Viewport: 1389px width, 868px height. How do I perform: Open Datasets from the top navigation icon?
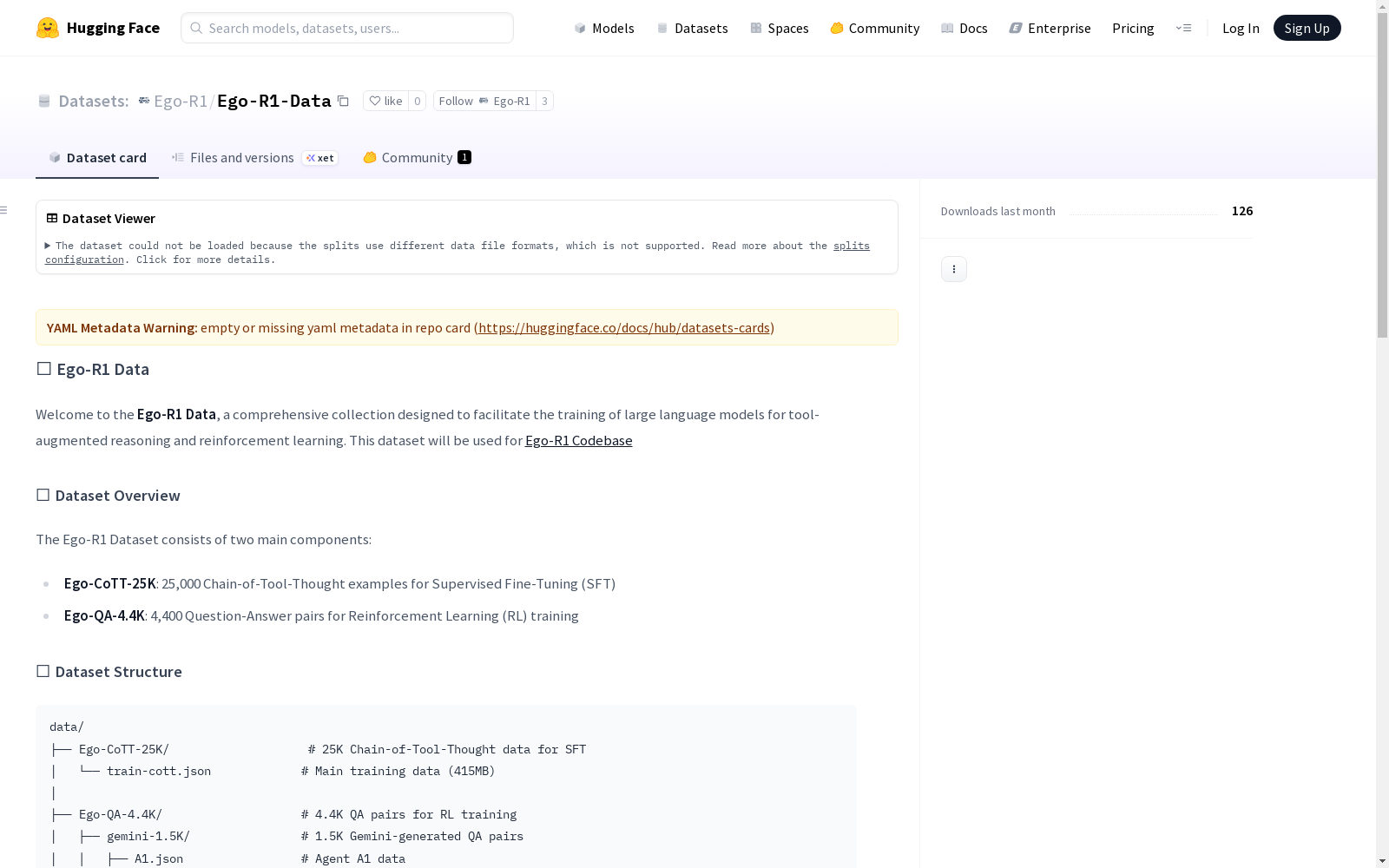662,28
